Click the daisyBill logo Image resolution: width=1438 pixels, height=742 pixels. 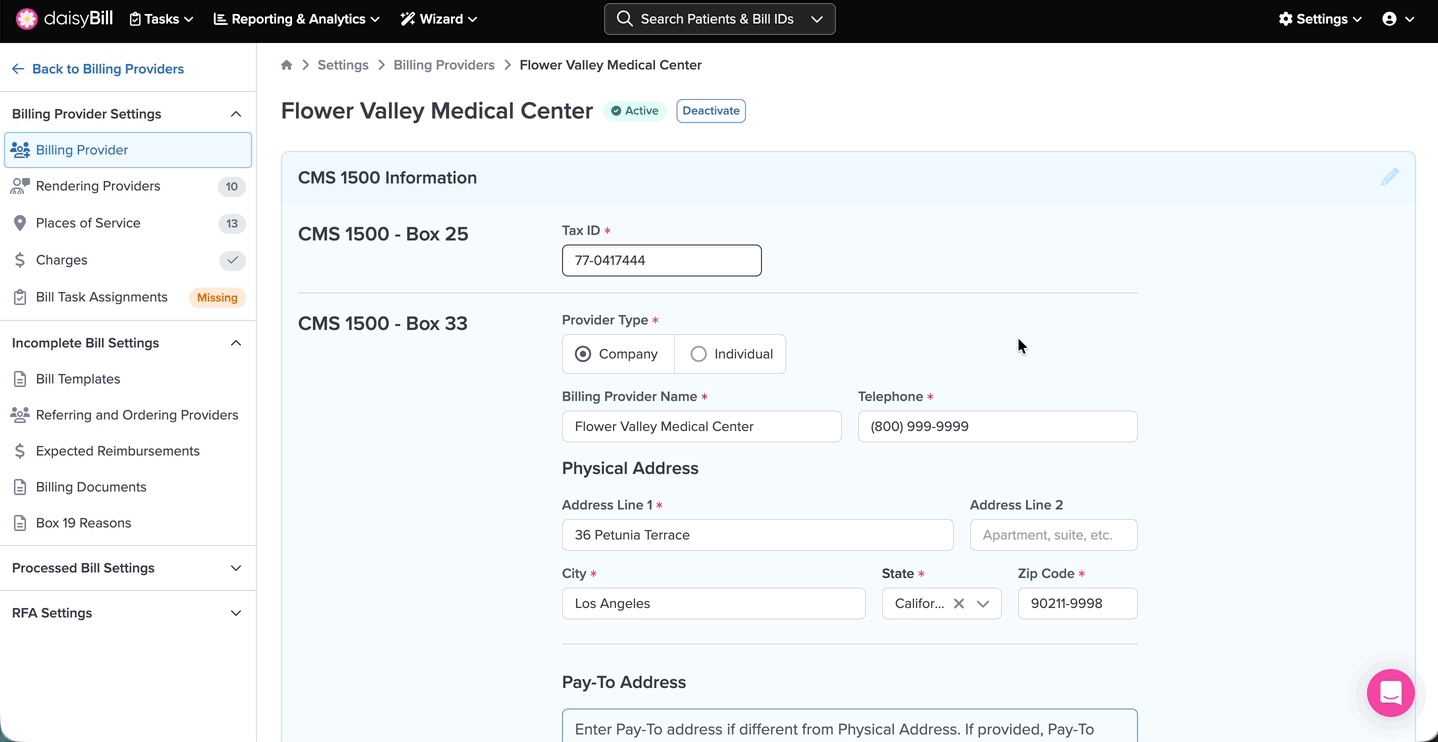click(x=65, y=19)
